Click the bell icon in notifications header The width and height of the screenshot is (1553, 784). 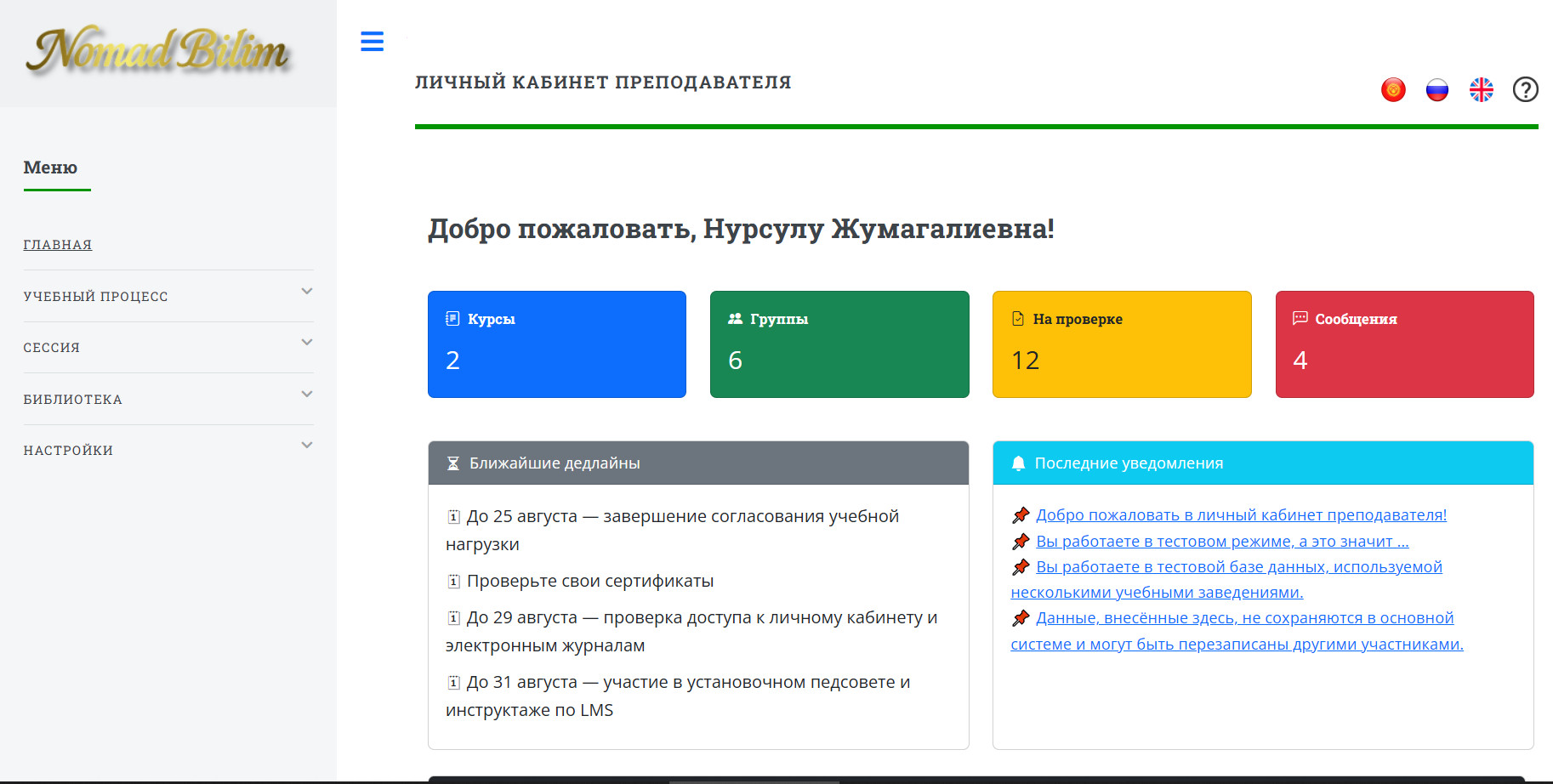click(x=1018, y=463)
